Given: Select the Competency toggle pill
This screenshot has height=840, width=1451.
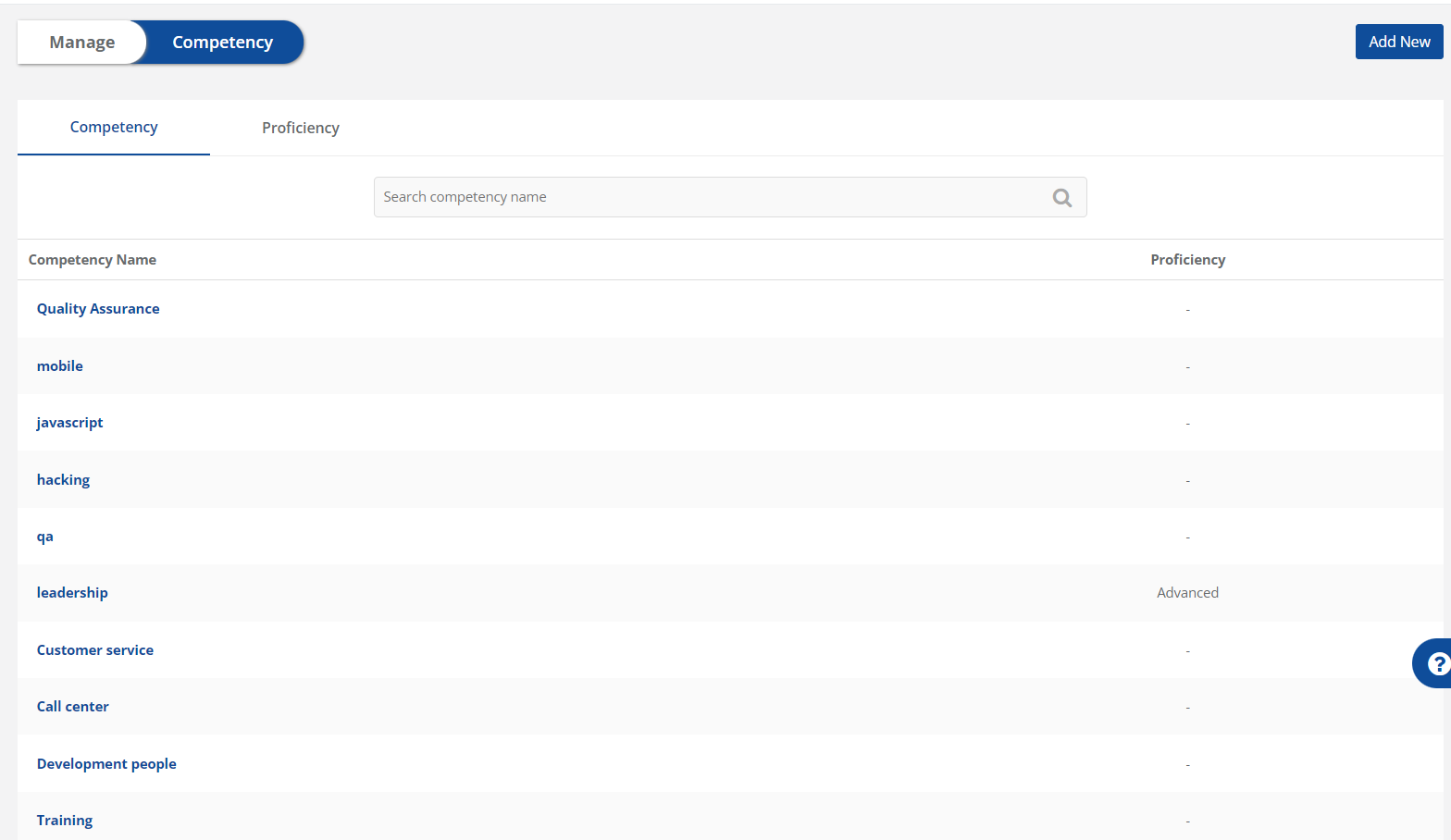Looking at the screenshot, I should point(223,43).
